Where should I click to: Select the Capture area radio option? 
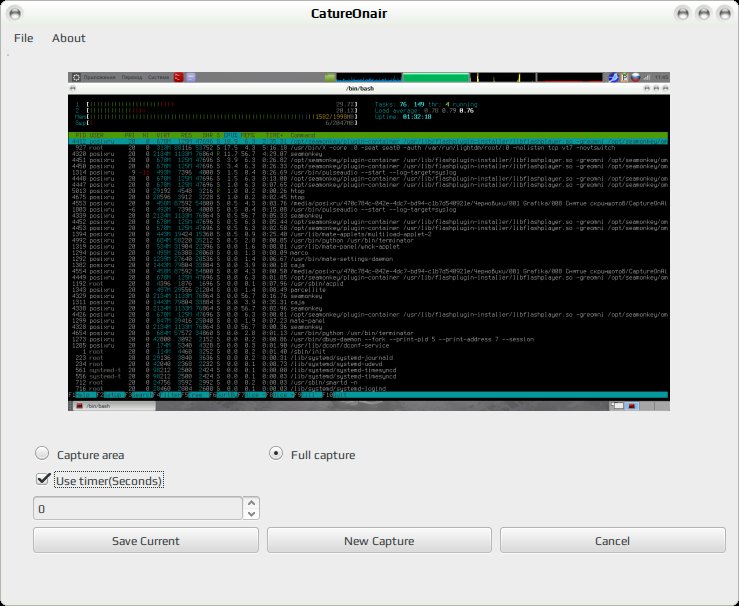[42, 453]
